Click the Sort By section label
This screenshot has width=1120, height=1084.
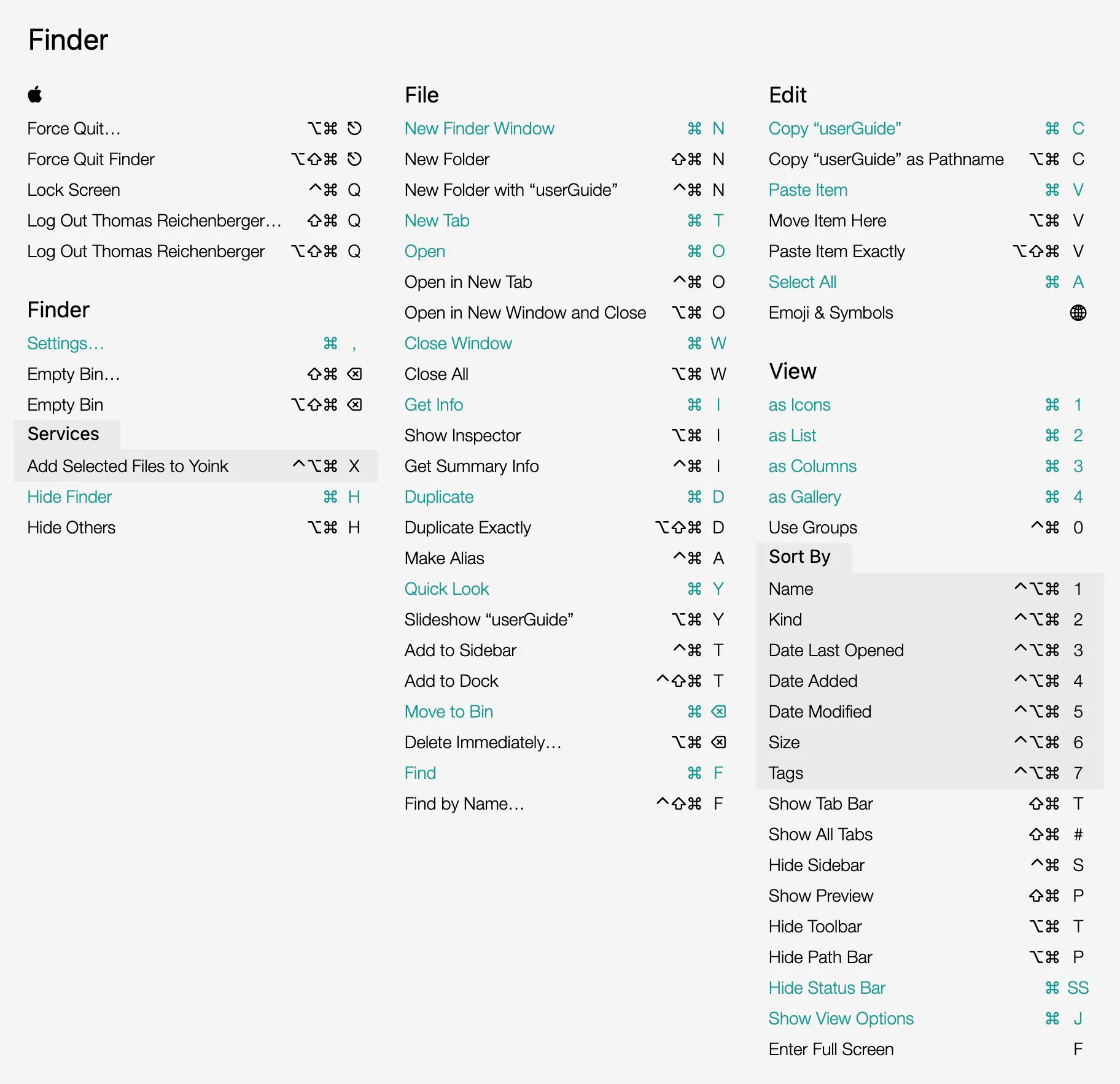coord(799,557)
